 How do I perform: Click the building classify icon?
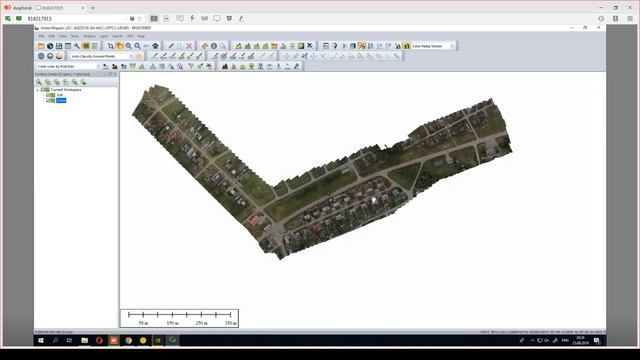click(260, 66)
